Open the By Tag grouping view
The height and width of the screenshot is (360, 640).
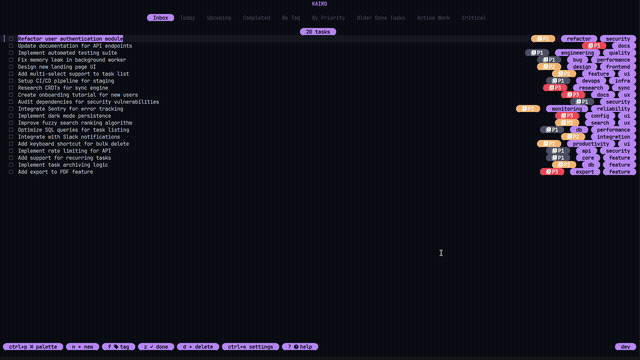[x=291, y=18]
